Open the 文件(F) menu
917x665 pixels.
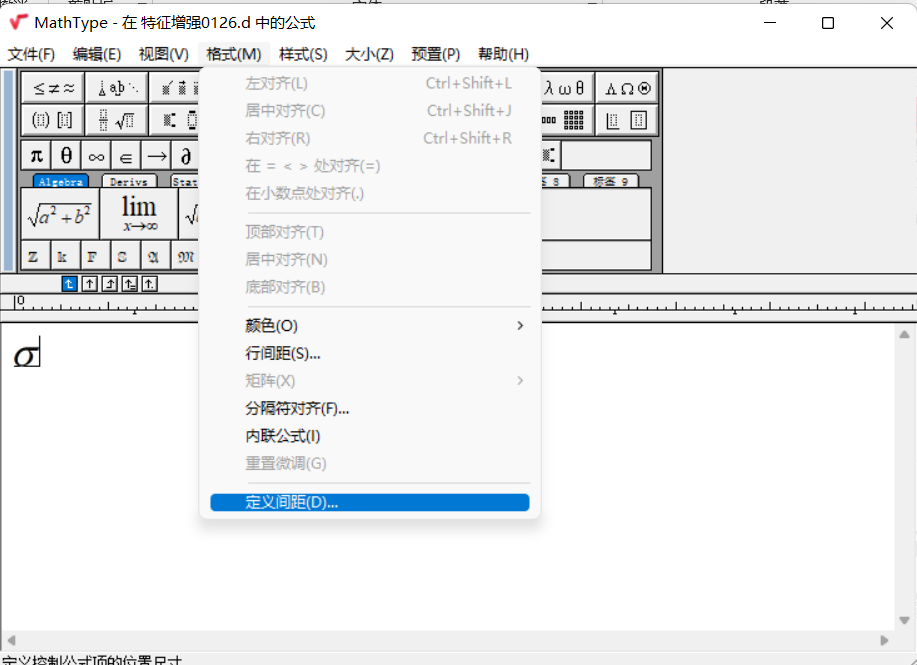tap(32, 54)
